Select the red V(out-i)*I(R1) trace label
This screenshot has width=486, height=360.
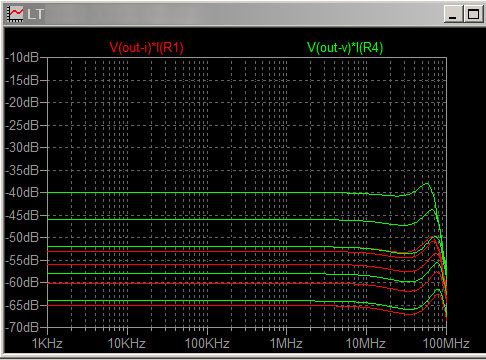pyautogui.click(x=146, y=48)
